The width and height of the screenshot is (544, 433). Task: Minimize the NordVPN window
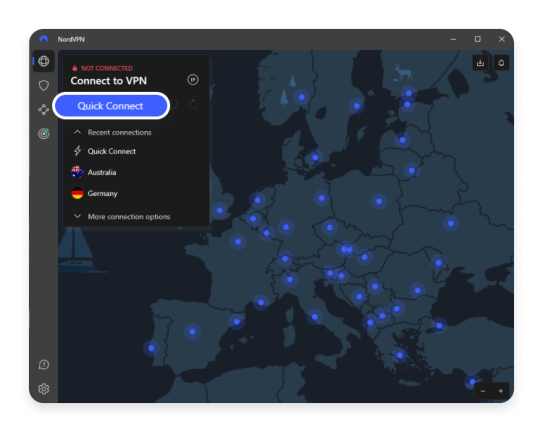[453, 39]
